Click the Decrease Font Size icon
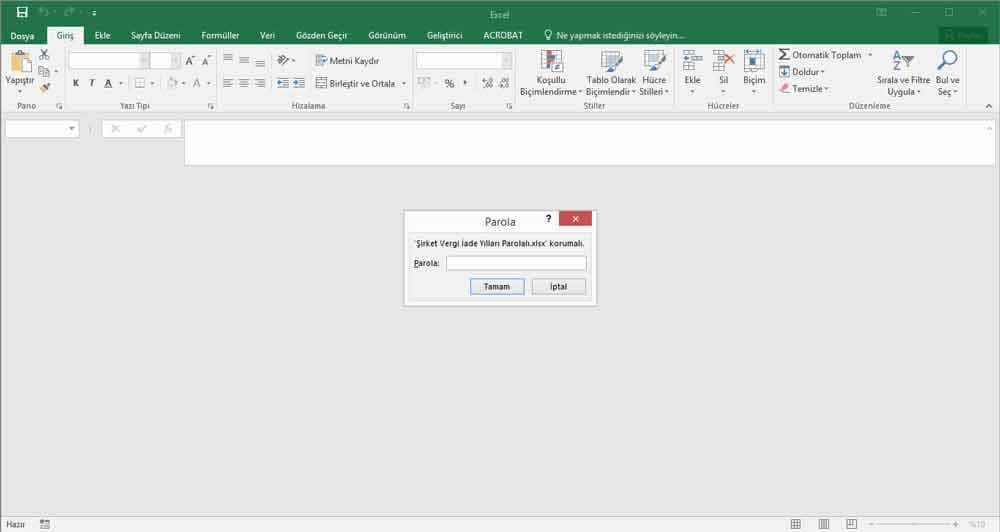The height and width of the screenshot is (532, 1000). click(206, 61)
